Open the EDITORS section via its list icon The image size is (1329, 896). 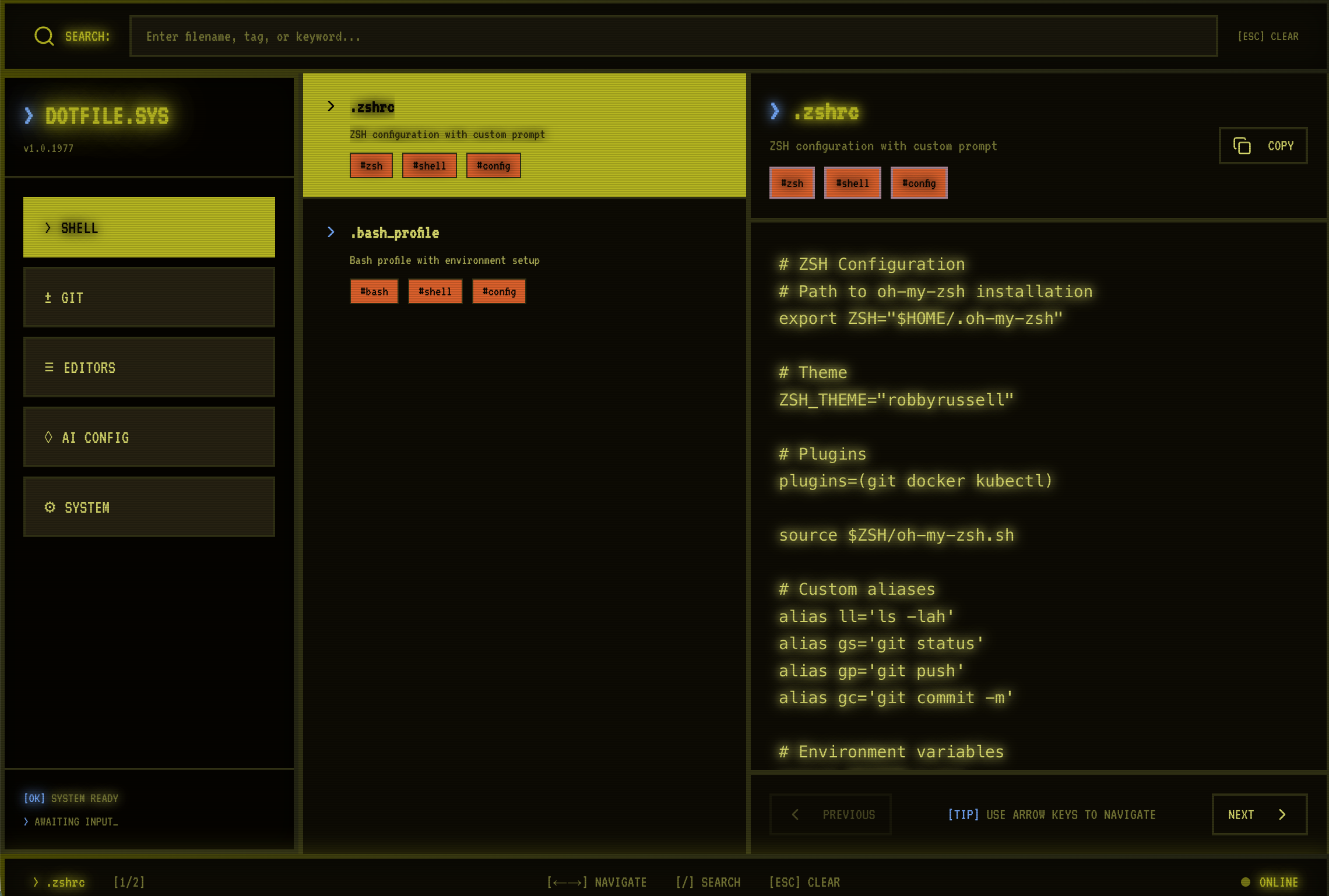pyautogui.click(x=49, y=367)
